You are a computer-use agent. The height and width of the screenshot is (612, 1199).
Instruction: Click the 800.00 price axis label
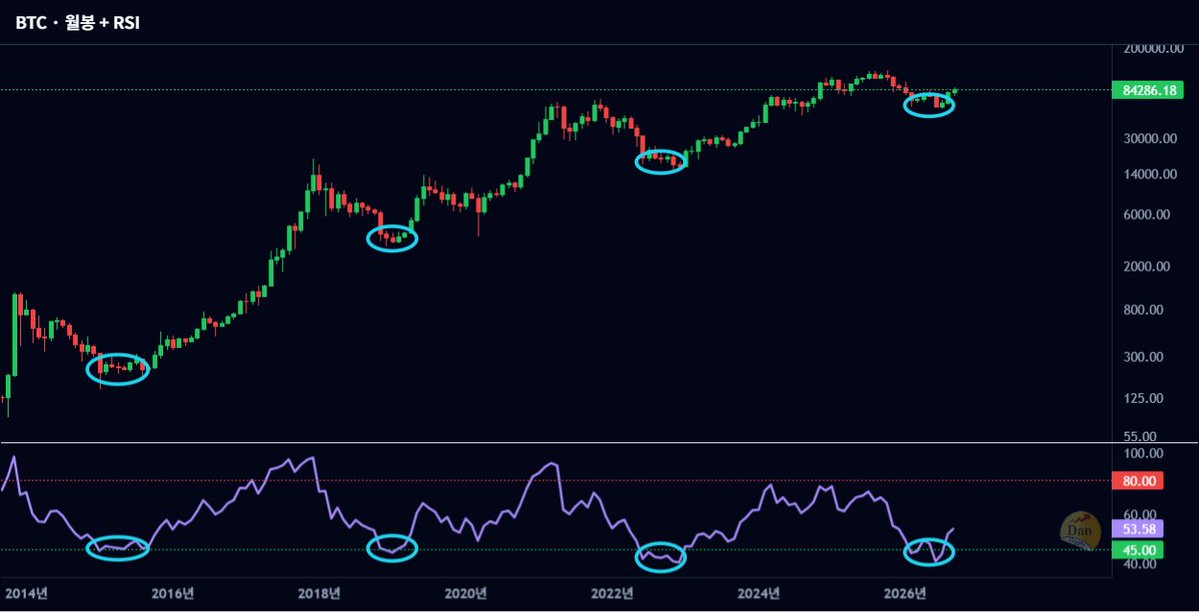coord(1144,309)
